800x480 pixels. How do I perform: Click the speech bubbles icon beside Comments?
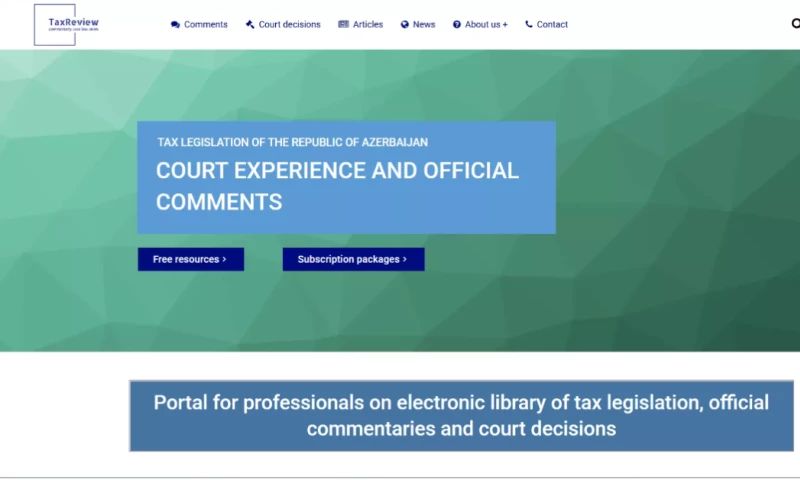(x=176, y=24)
